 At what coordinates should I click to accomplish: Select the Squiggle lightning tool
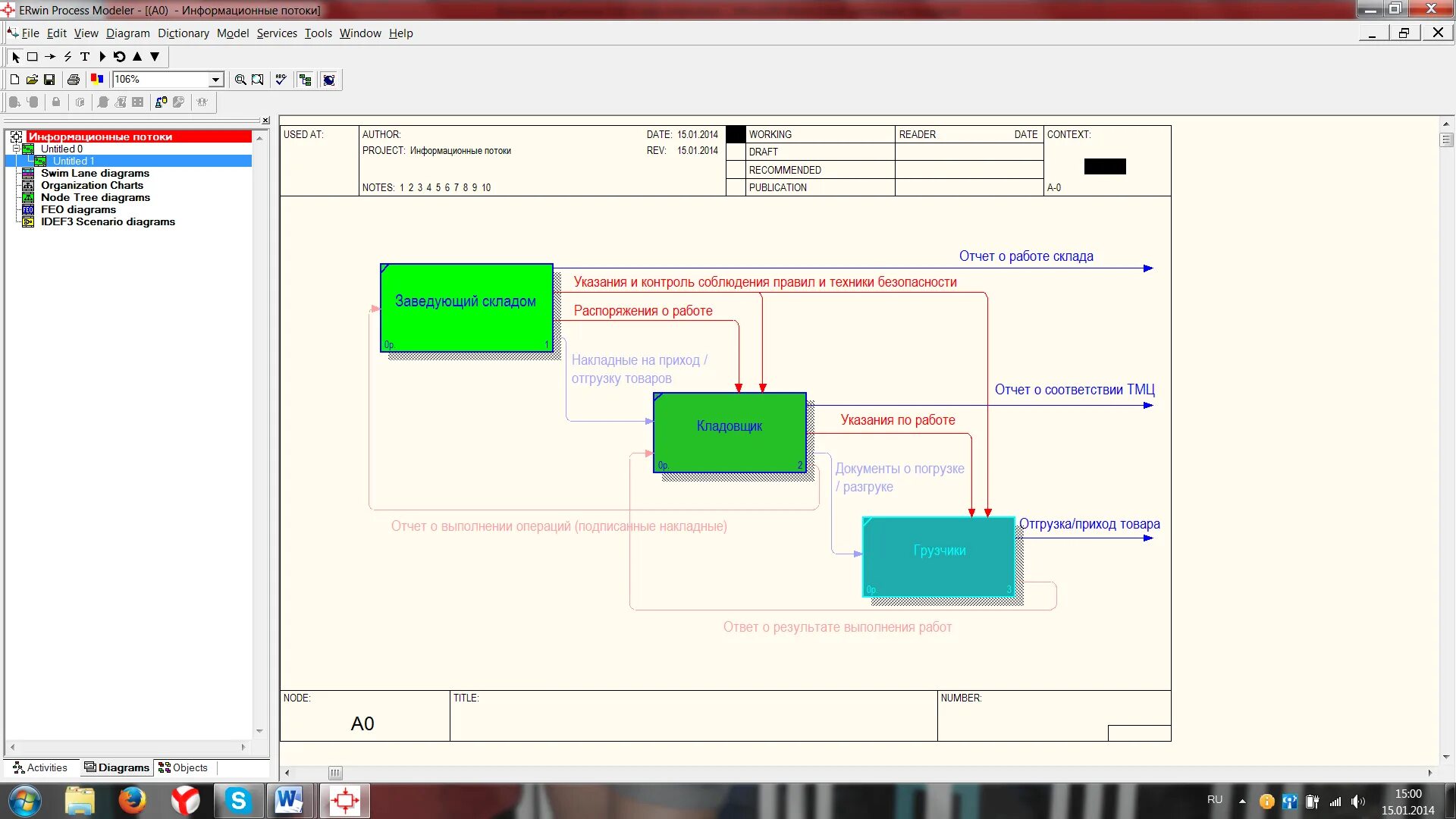[x=67, y=57]
